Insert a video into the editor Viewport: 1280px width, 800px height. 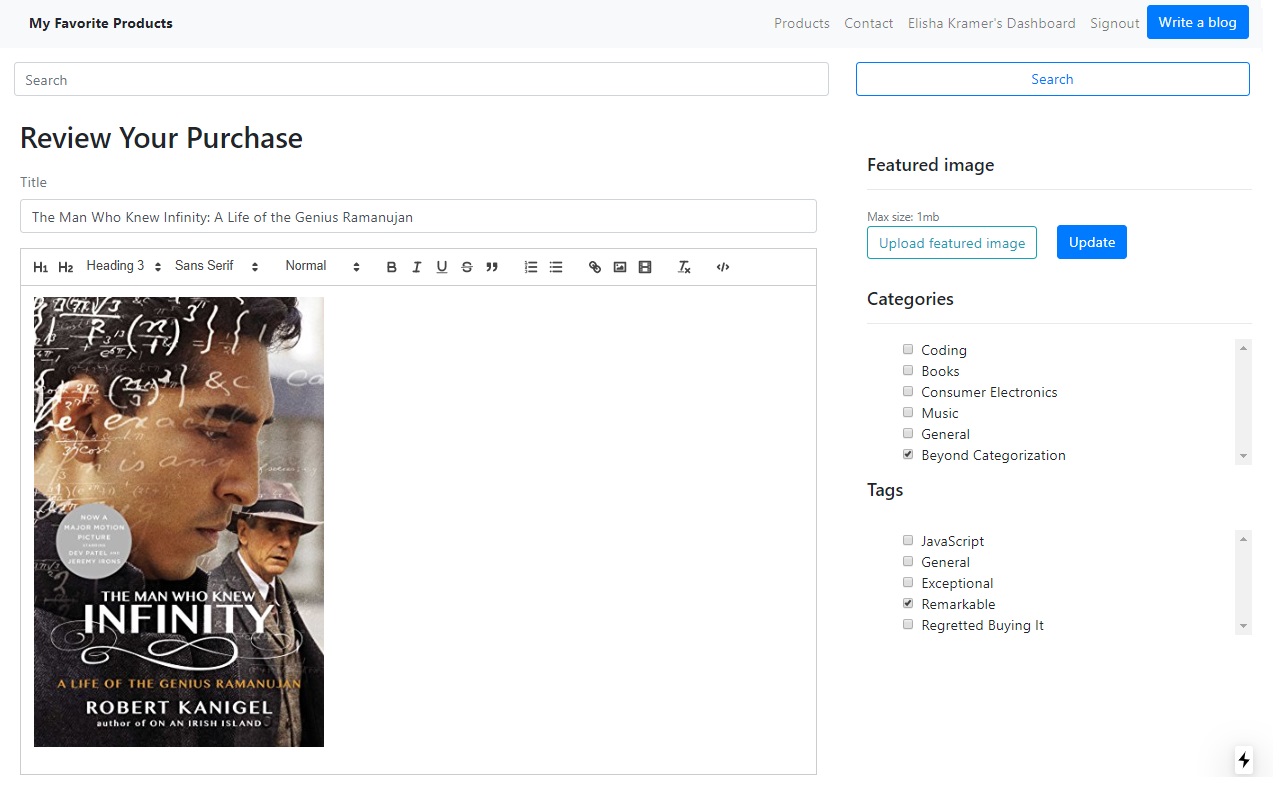[x=645, y=267]
